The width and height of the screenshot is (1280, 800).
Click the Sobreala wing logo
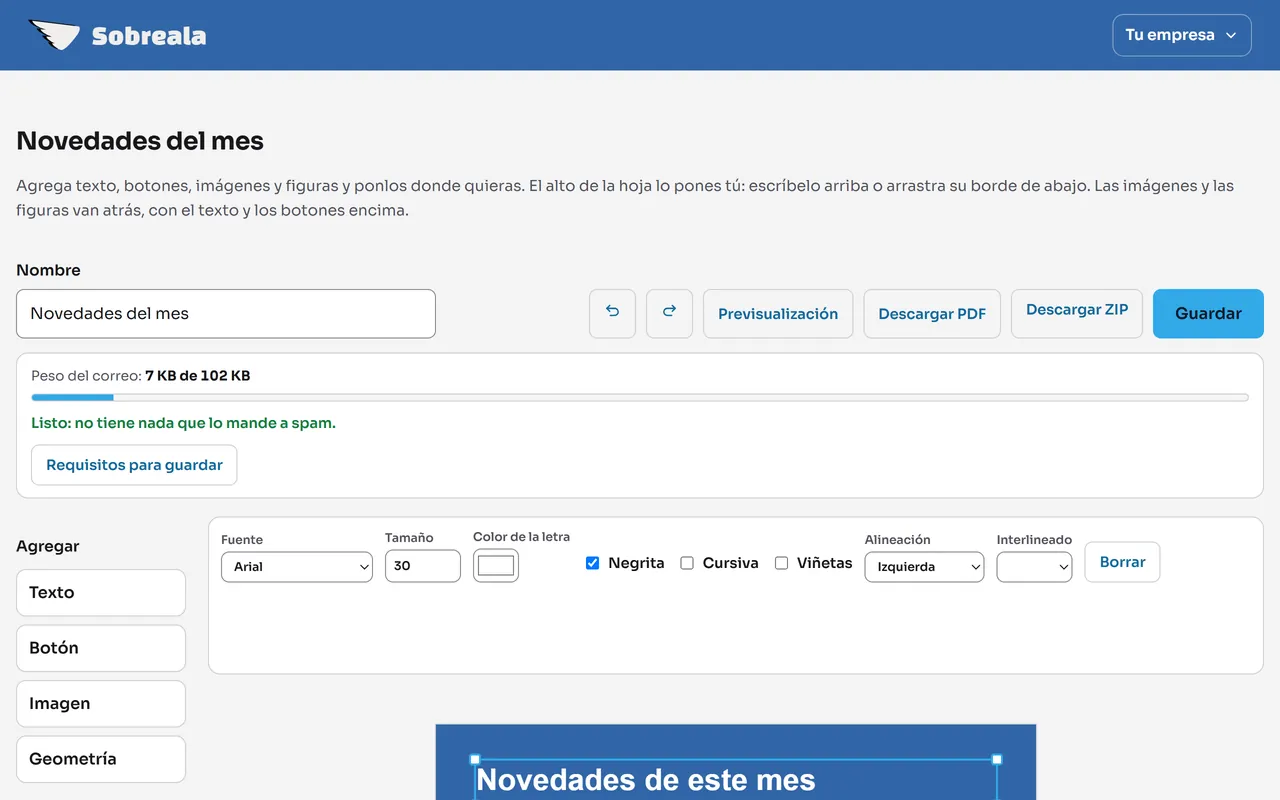pyautogui.click(x=54, y=35)
